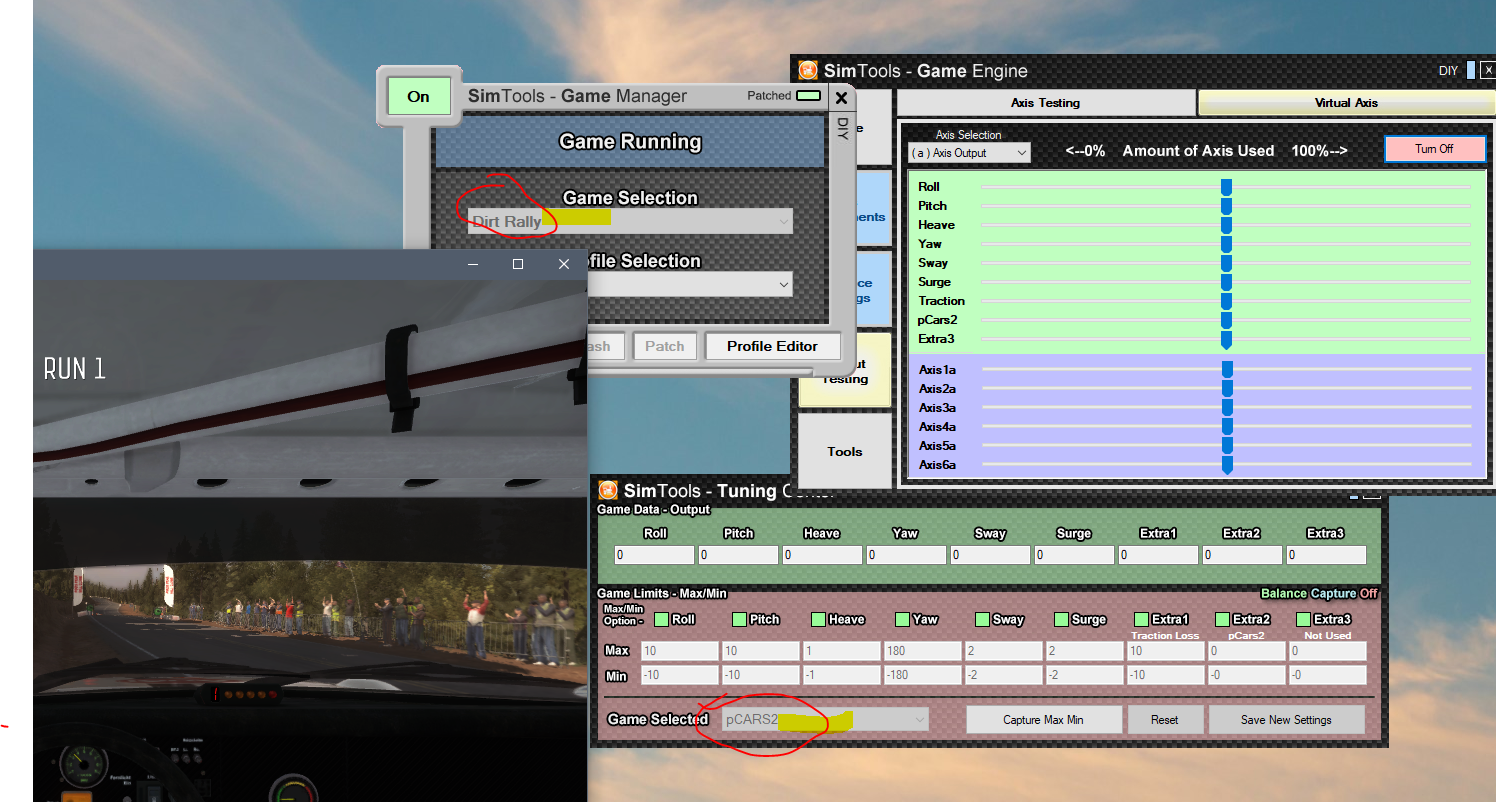Switch to the Virtual Axis tab

click(x=1346, y=103)
